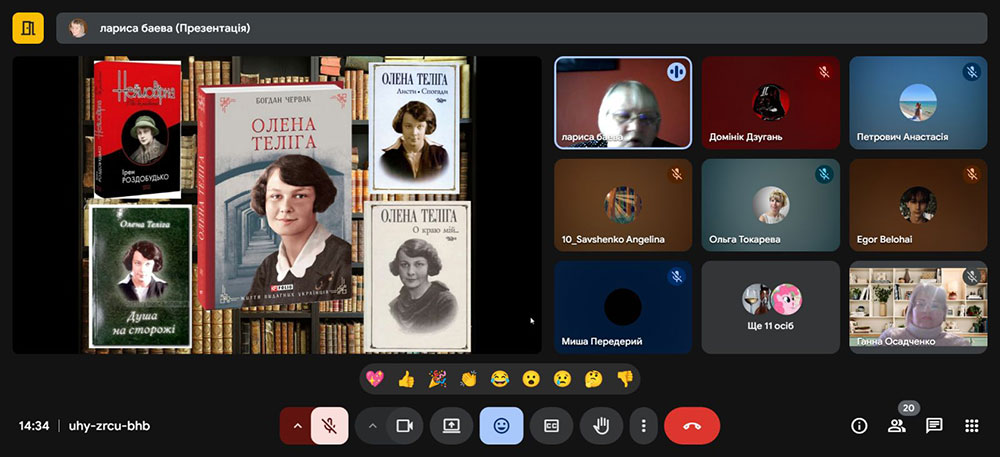Toggle the muted microphone button
Viewport: 1000px width, 457px height.
click(x=329, y=425)
